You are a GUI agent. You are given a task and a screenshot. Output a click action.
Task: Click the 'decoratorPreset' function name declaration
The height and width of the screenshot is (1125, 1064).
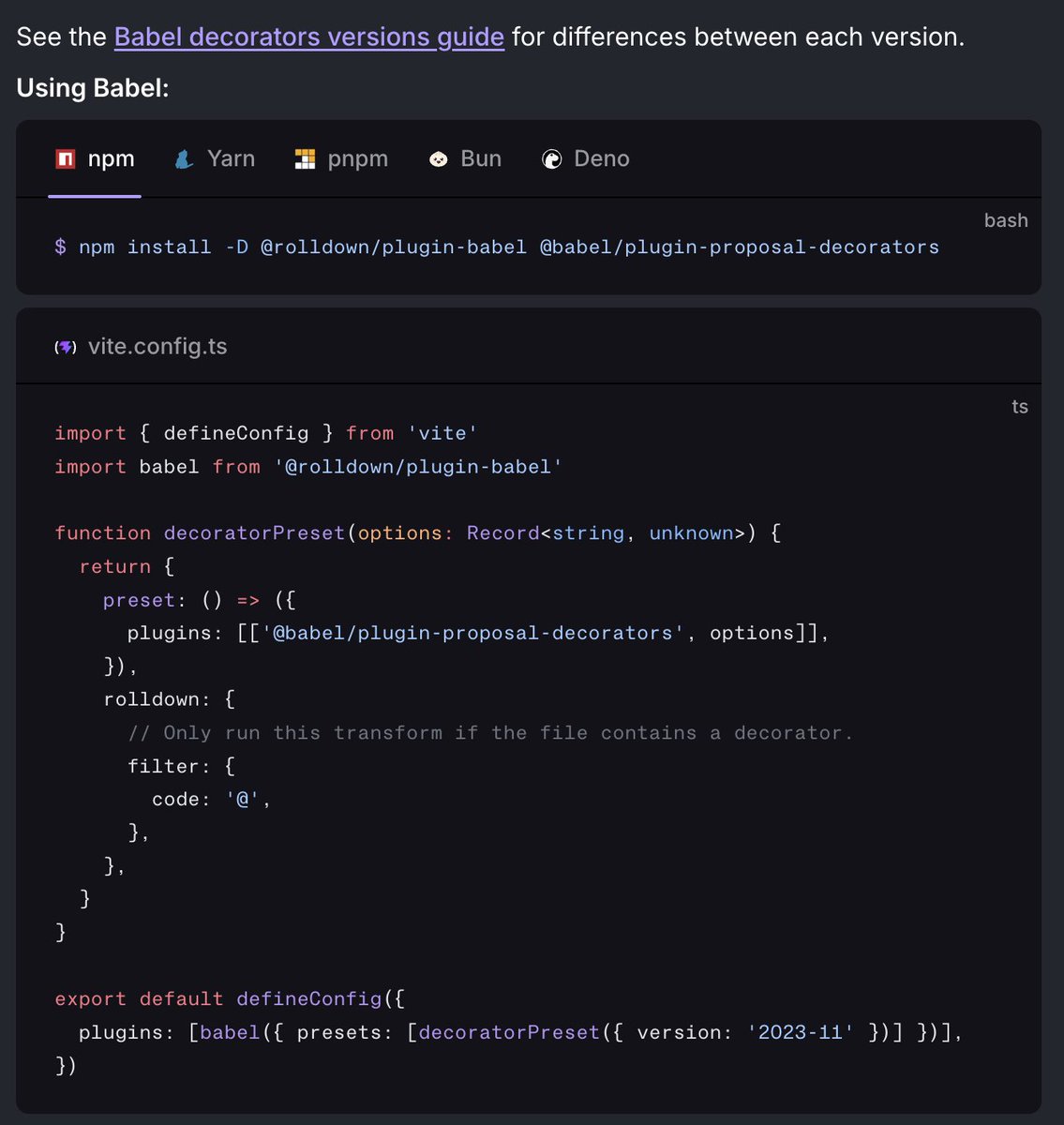pos(254,533)
